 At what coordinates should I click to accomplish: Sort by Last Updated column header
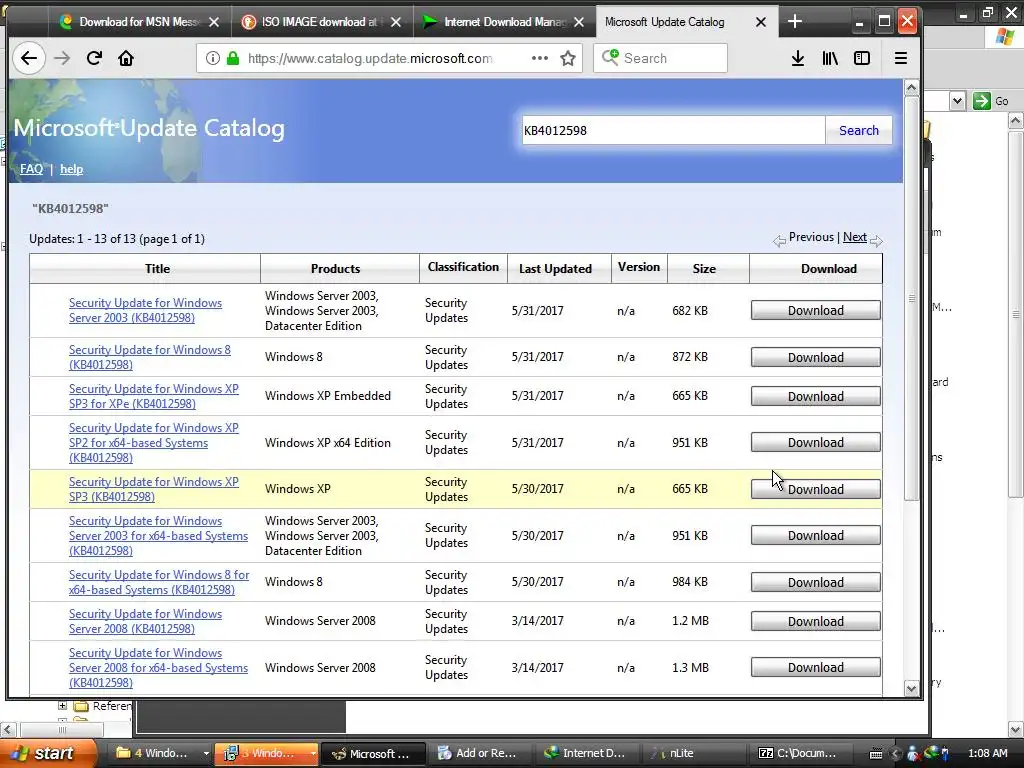tap(555, 268)
